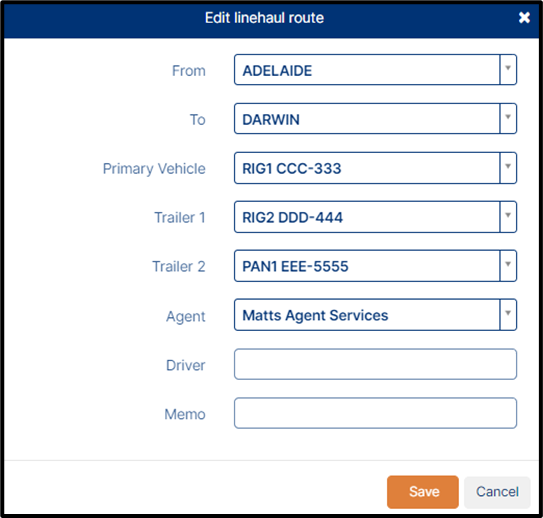The image size is (543, 518).
Task: Focus the empty Memo text box
Action: point(375,413)
